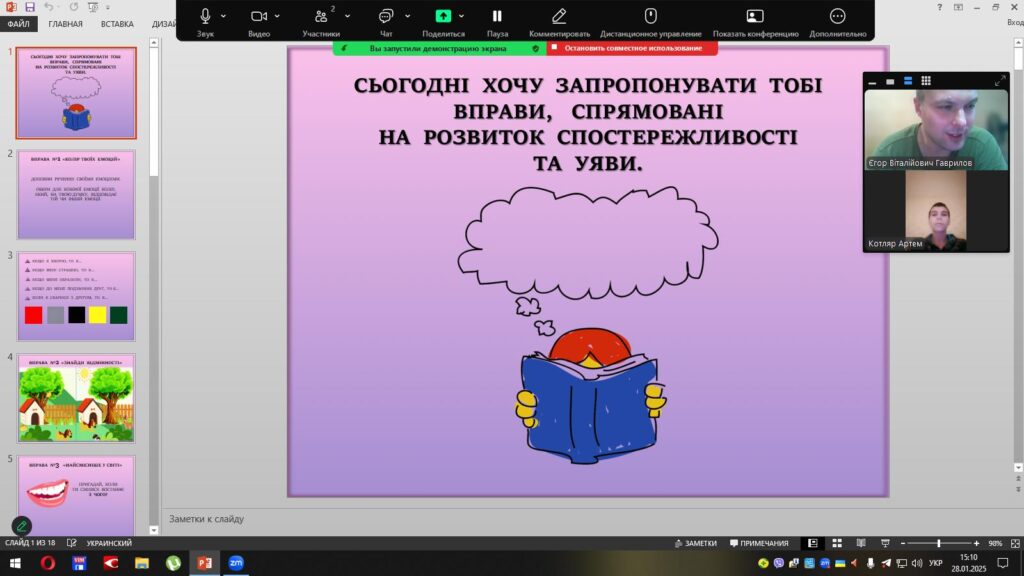
Task: Open Opera browser from the taskbar
Action: [48, 563]
